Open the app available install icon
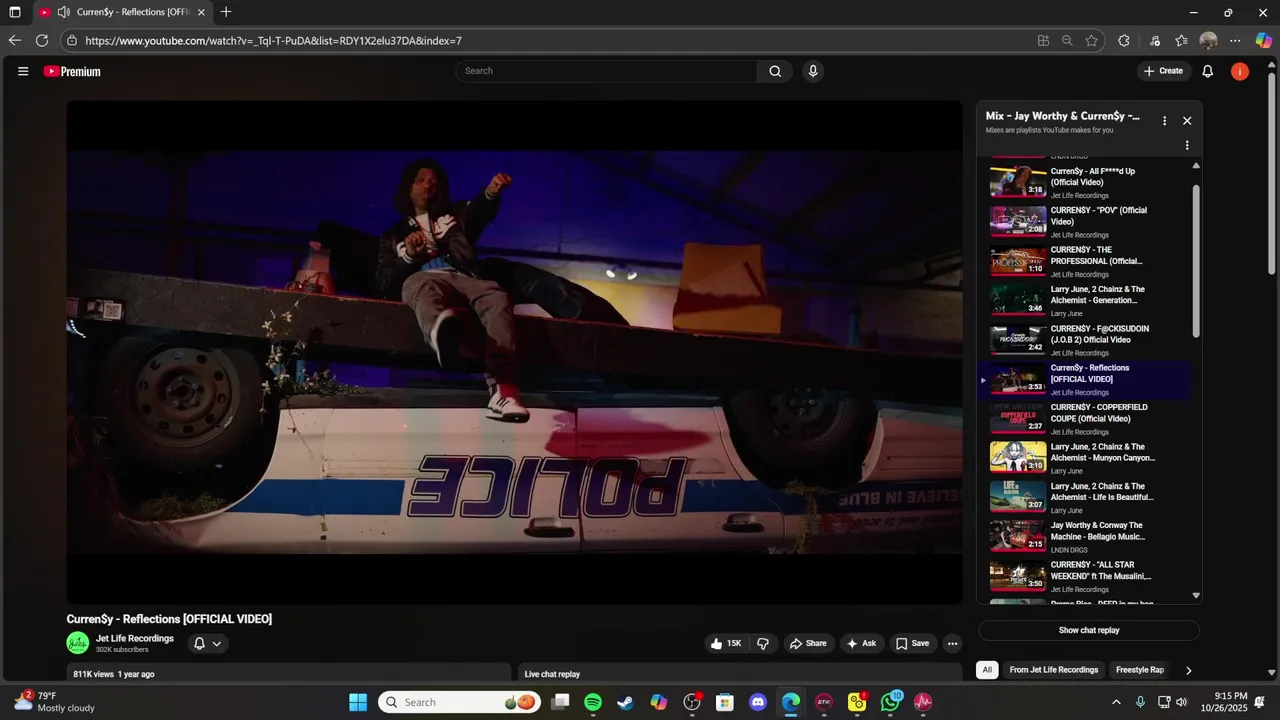The height and width of the screenshot is (720, 1280). click(1043, 41)
